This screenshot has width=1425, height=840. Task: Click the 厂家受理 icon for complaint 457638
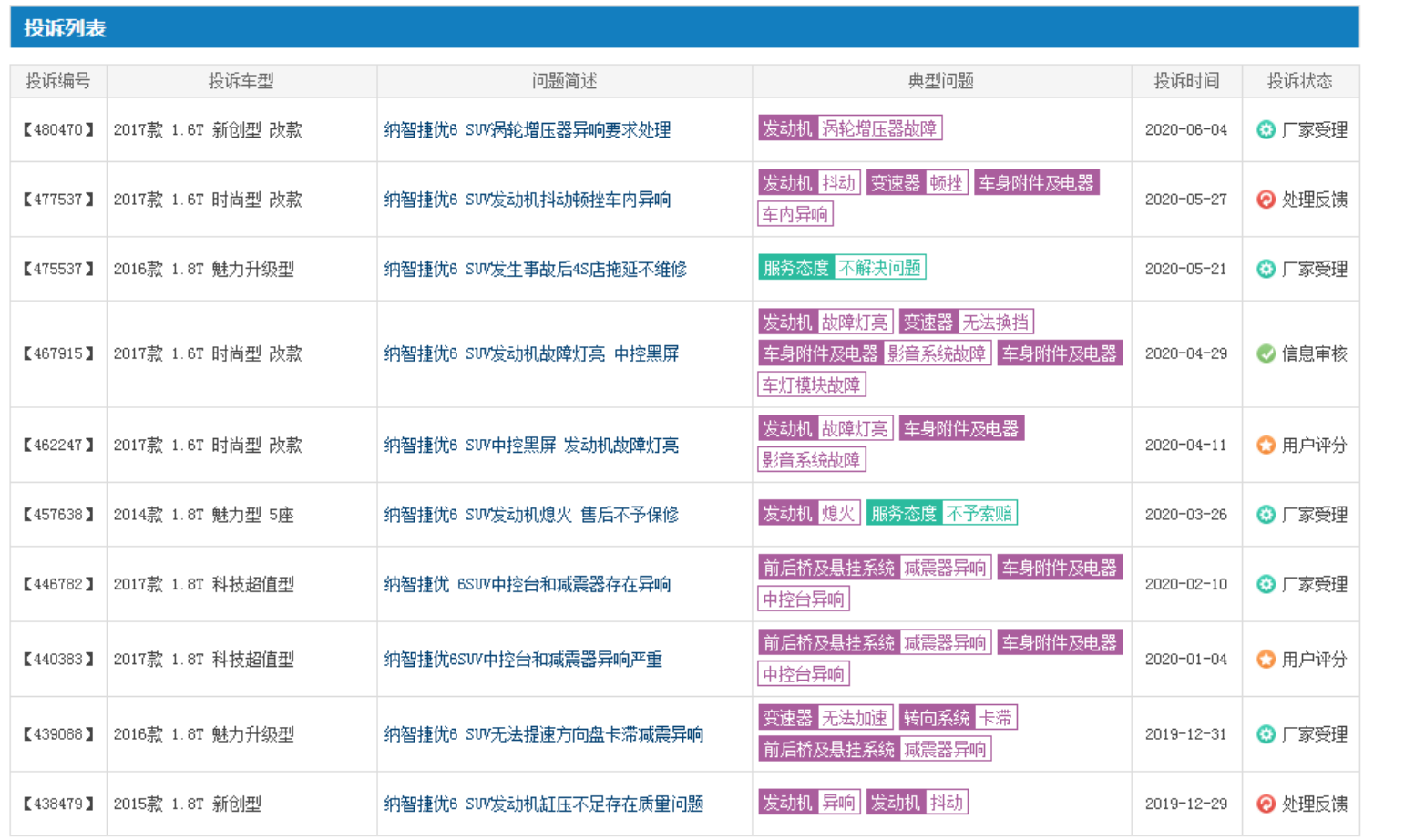(1266, 515)
